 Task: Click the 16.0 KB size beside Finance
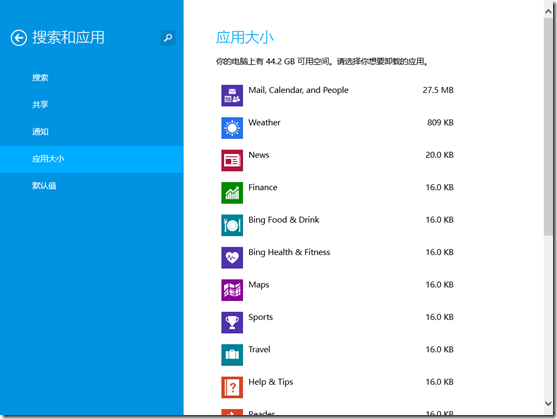(x=440, y=187)
